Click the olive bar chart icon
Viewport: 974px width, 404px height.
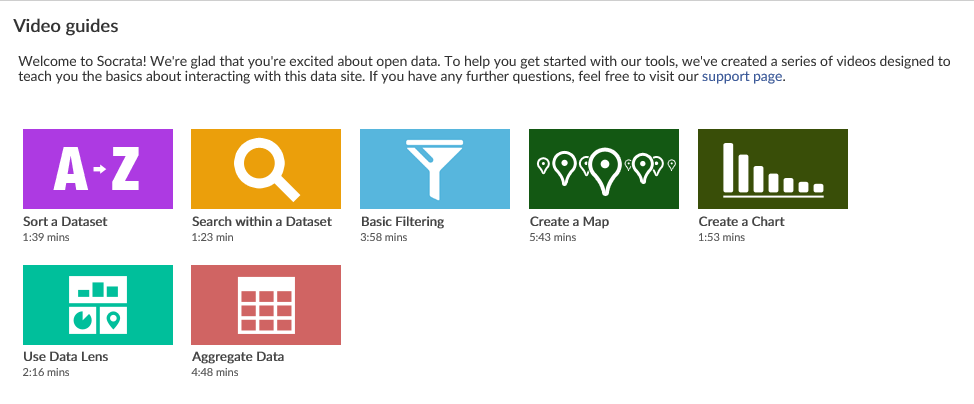(773, 169)
